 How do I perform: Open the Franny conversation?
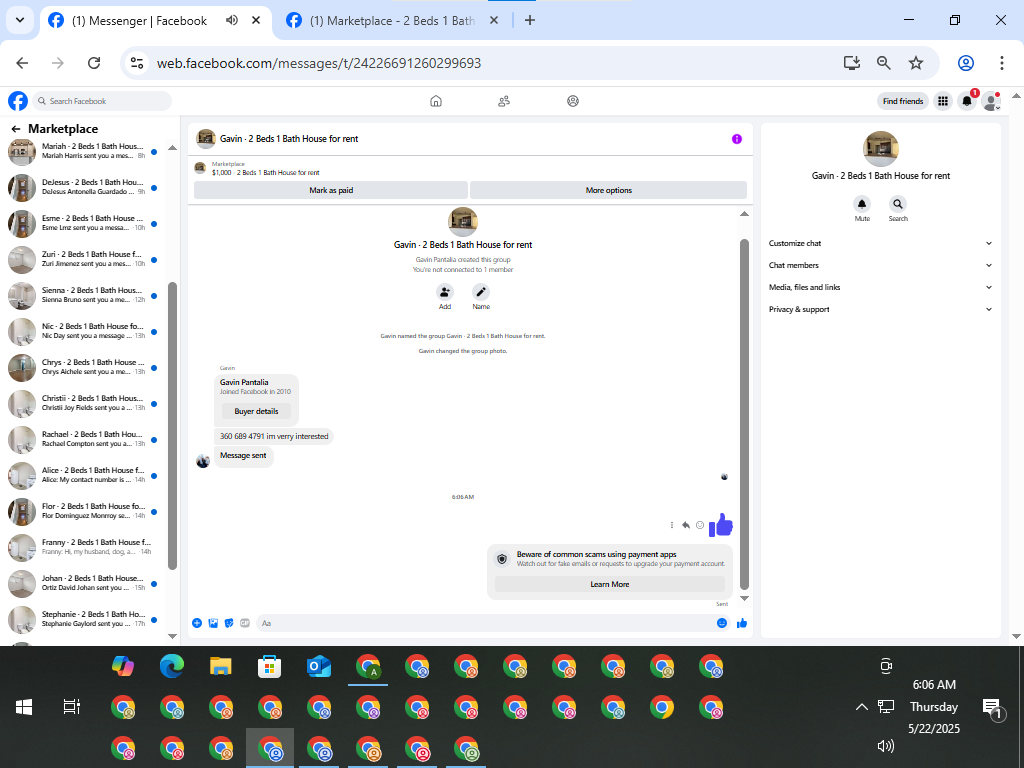(84, 547)
